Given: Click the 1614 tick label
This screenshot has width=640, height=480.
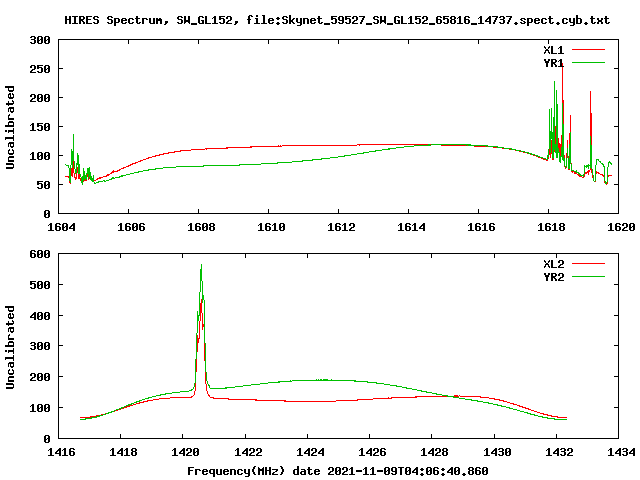Looking at the screenshot, I should [x=411, y=227].
